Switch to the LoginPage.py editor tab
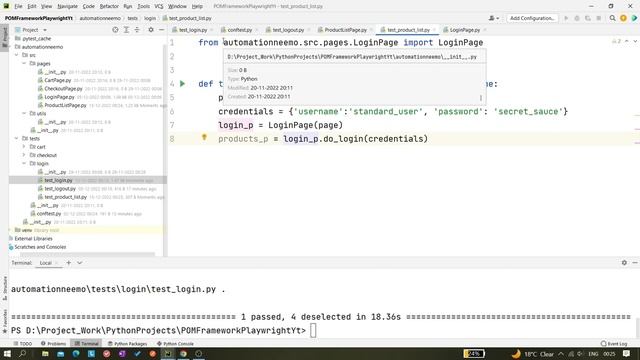Screen dimensions: 640x360 click(464, 30)
